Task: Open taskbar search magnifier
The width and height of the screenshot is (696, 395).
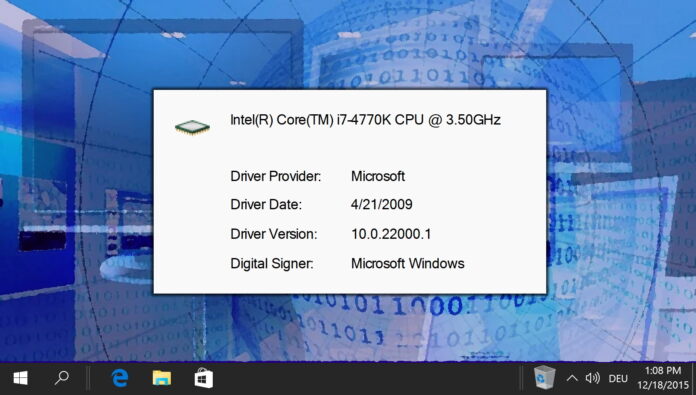Action: tap(62, 378)
